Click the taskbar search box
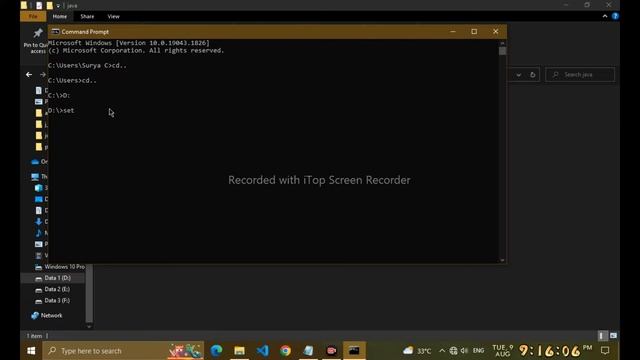 click(123, 351)
